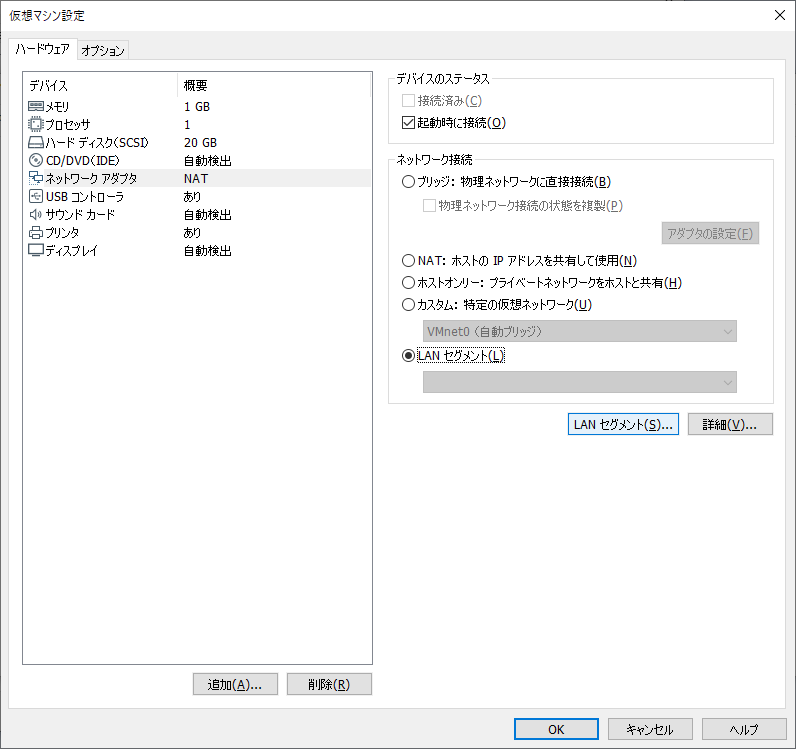Click the NAT summary value
The image size is (796, 749).
[196, 179]
